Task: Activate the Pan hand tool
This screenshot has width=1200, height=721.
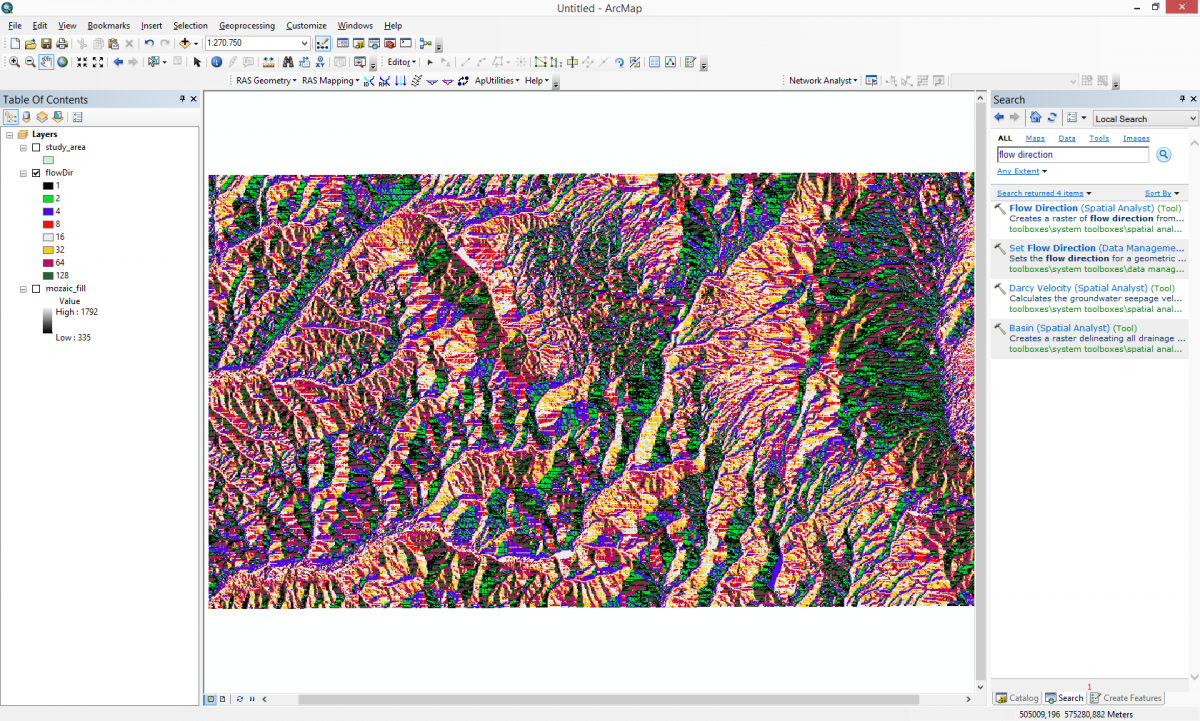Action: pos(46,62)
